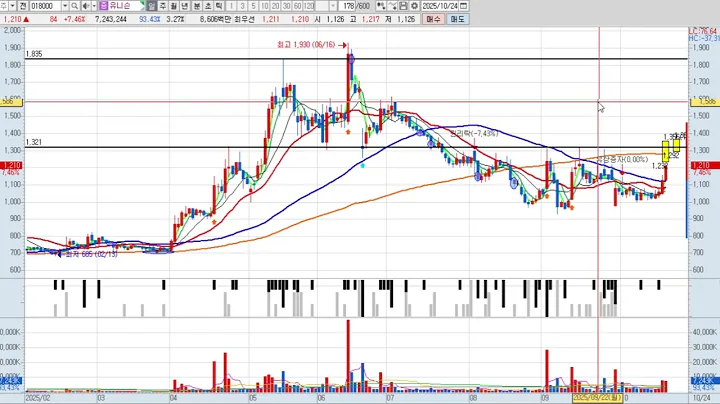Click the 매수 buy button
This screenshot has width=720, height=404.
click(433, 19)
